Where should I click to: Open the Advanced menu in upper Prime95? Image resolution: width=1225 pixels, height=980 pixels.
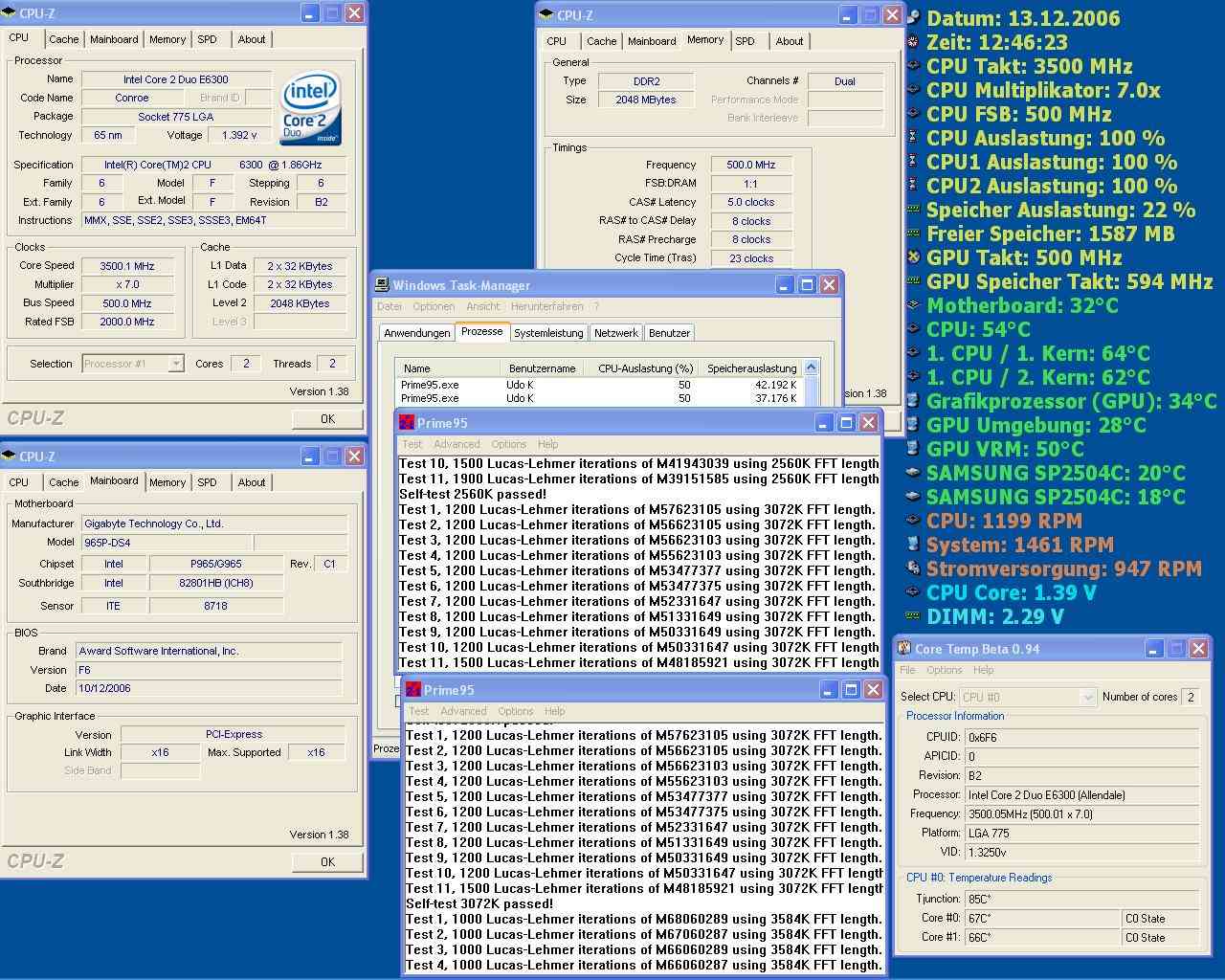[x=457, y=444]
